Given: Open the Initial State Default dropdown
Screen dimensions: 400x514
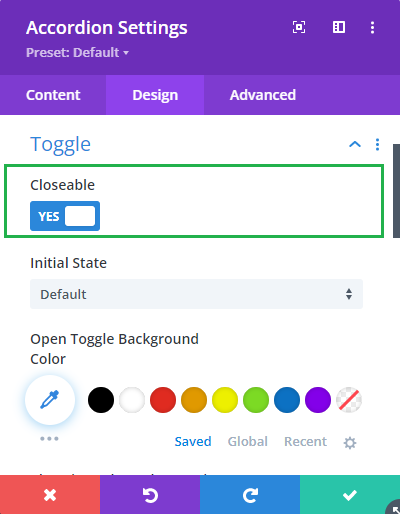Looking at the screenshot, I should 196,294.
